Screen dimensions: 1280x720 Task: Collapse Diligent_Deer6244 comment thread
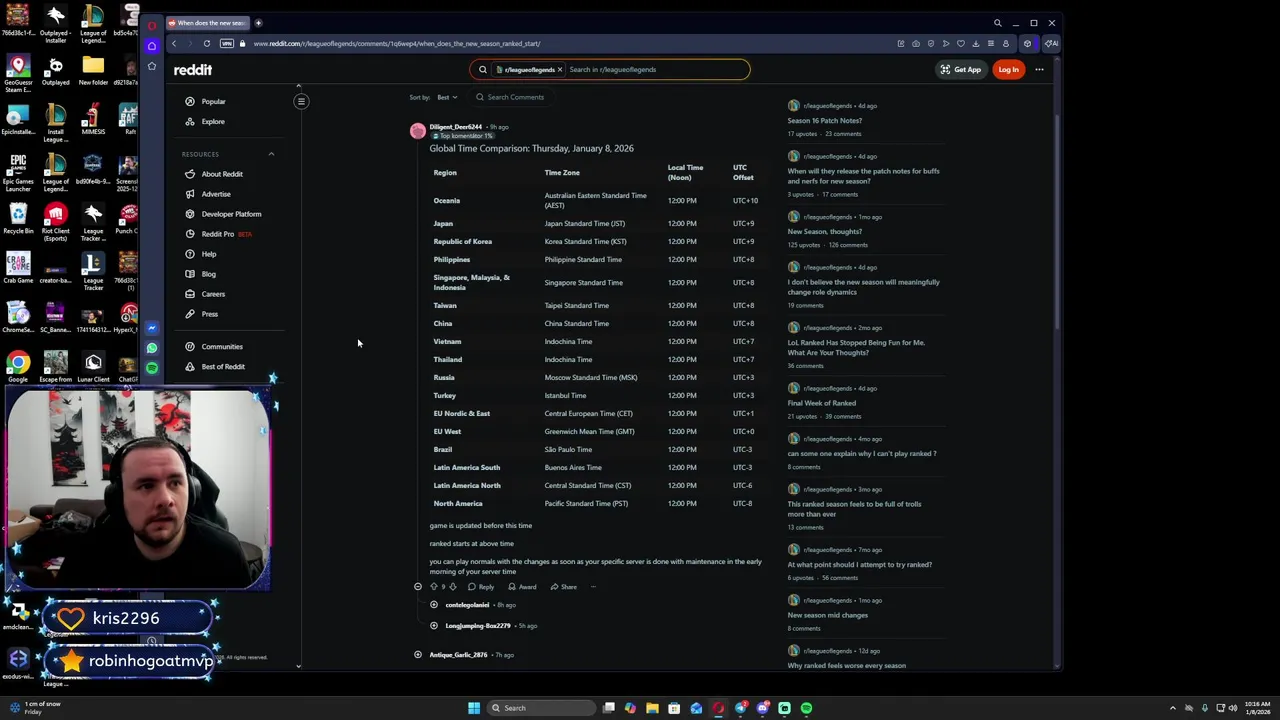tap(418, 587)
